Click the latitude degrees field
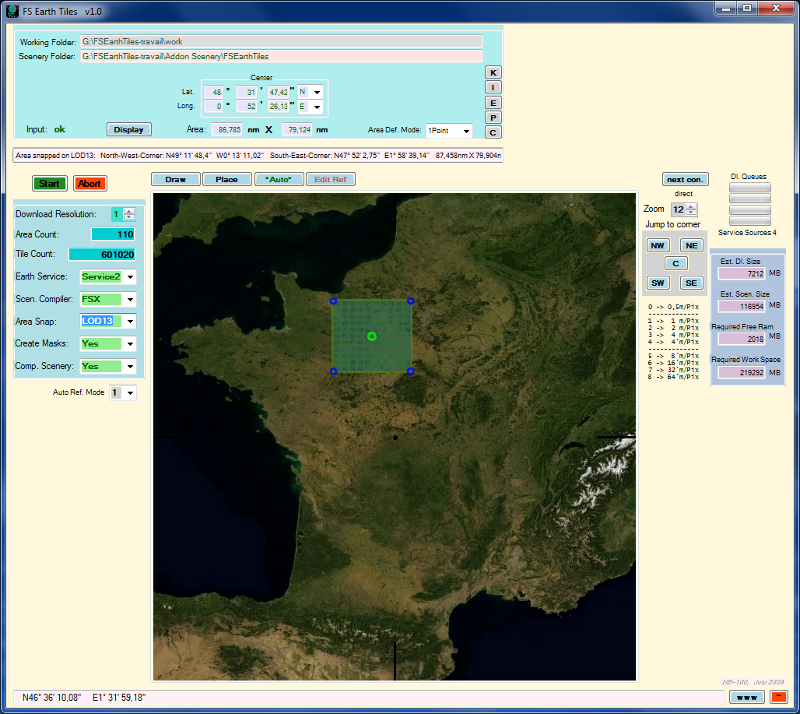This screenshot has height=714, width=800. pos(214,92)
